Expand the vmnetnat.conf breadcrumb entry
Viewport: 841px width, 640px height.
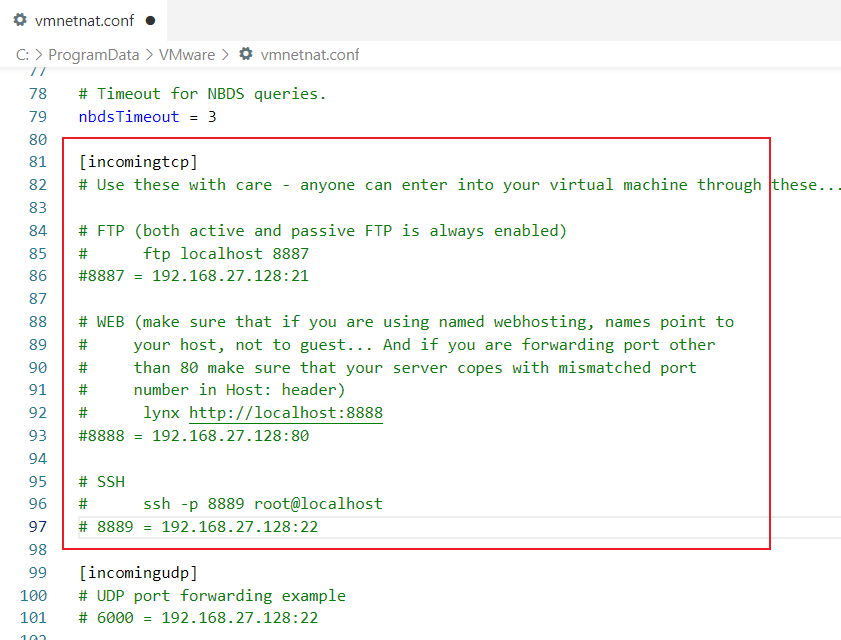[309, 54]
